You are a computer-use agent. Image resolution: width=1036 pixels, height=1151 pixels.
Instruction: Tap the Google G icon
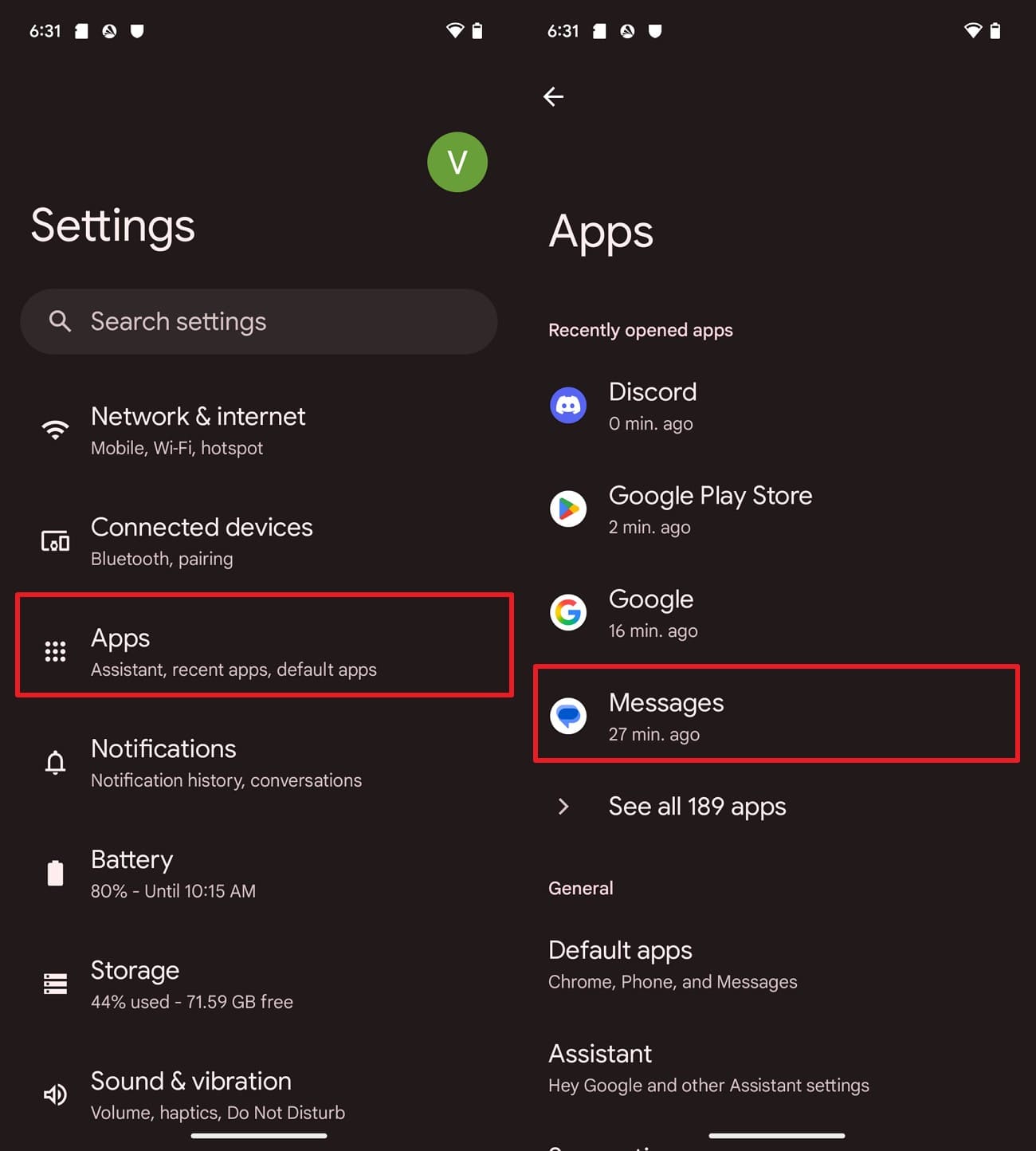[x=568, y=612]
